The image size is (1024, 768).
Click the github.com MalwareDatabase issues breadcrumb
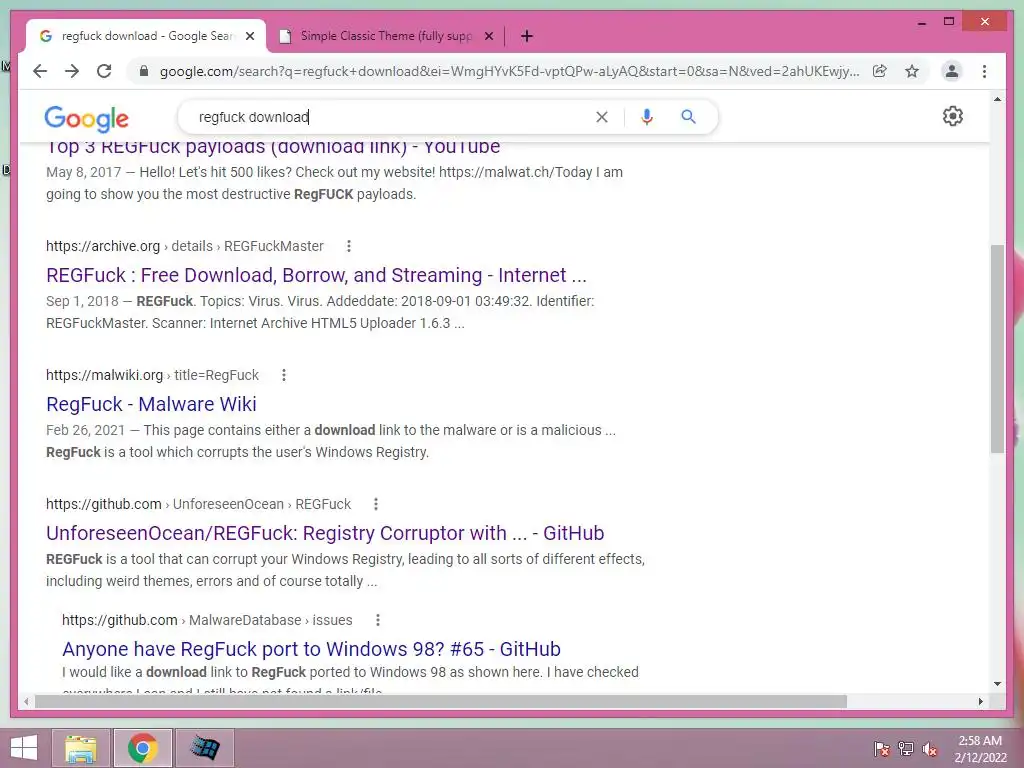click(x=207, y=620)
